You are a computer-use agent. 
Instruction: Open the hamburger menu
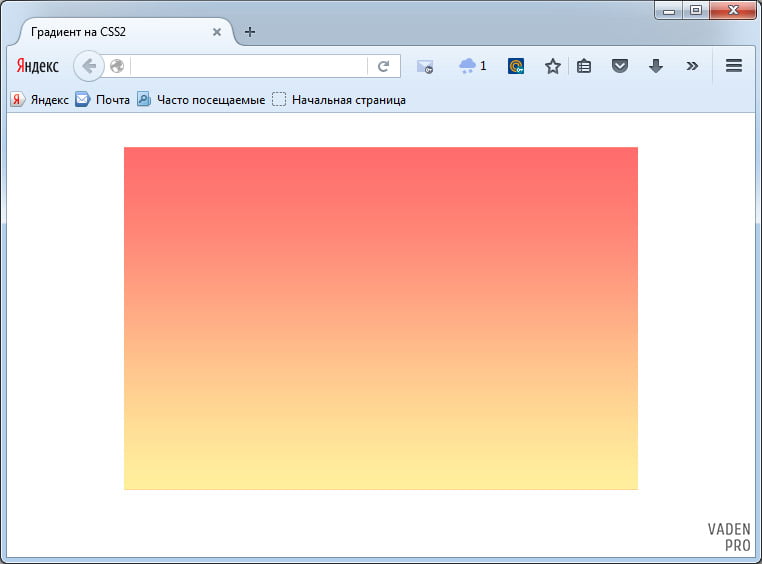click(x=733, y=66)
